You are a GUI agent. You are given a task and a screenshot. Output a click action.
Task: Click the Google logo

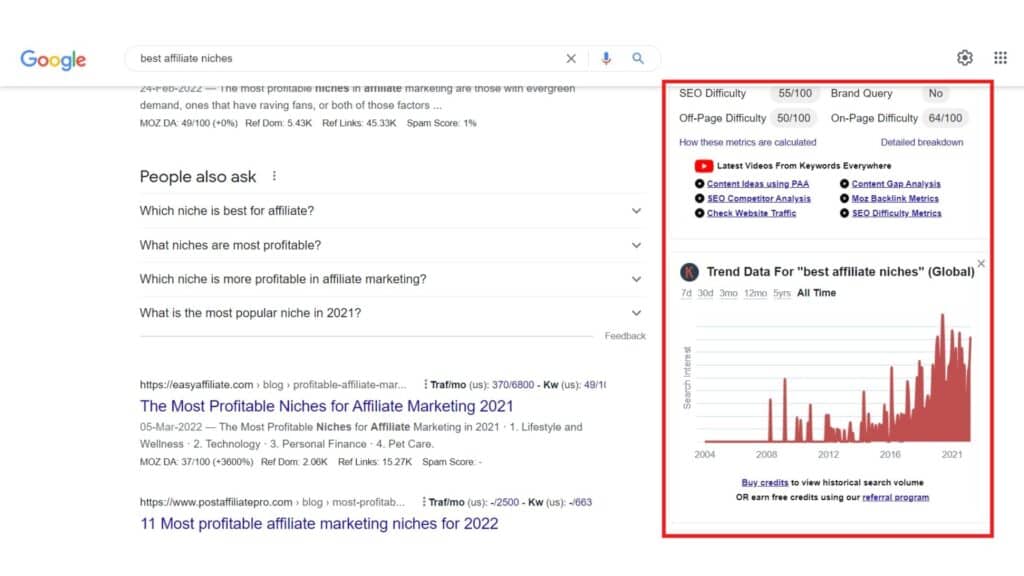53,59
